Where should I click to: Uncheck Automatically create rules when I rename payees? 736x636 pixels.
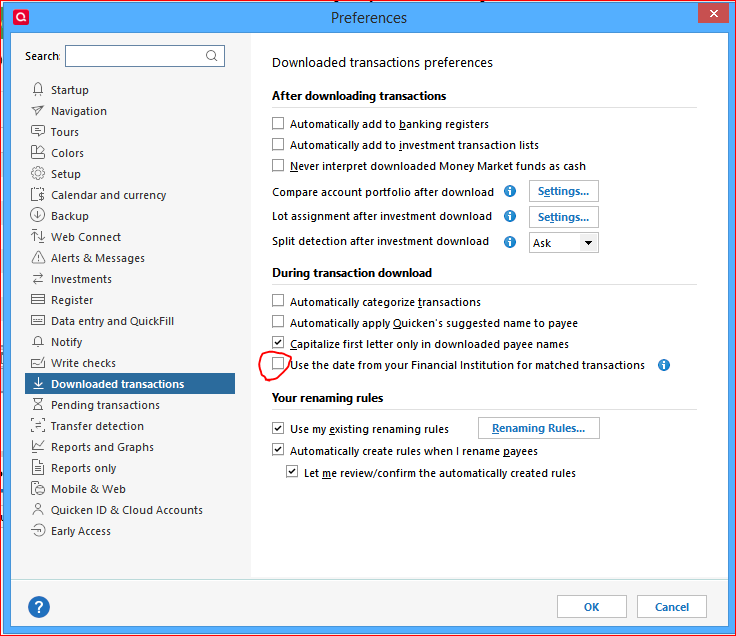(x=278, y=450)
